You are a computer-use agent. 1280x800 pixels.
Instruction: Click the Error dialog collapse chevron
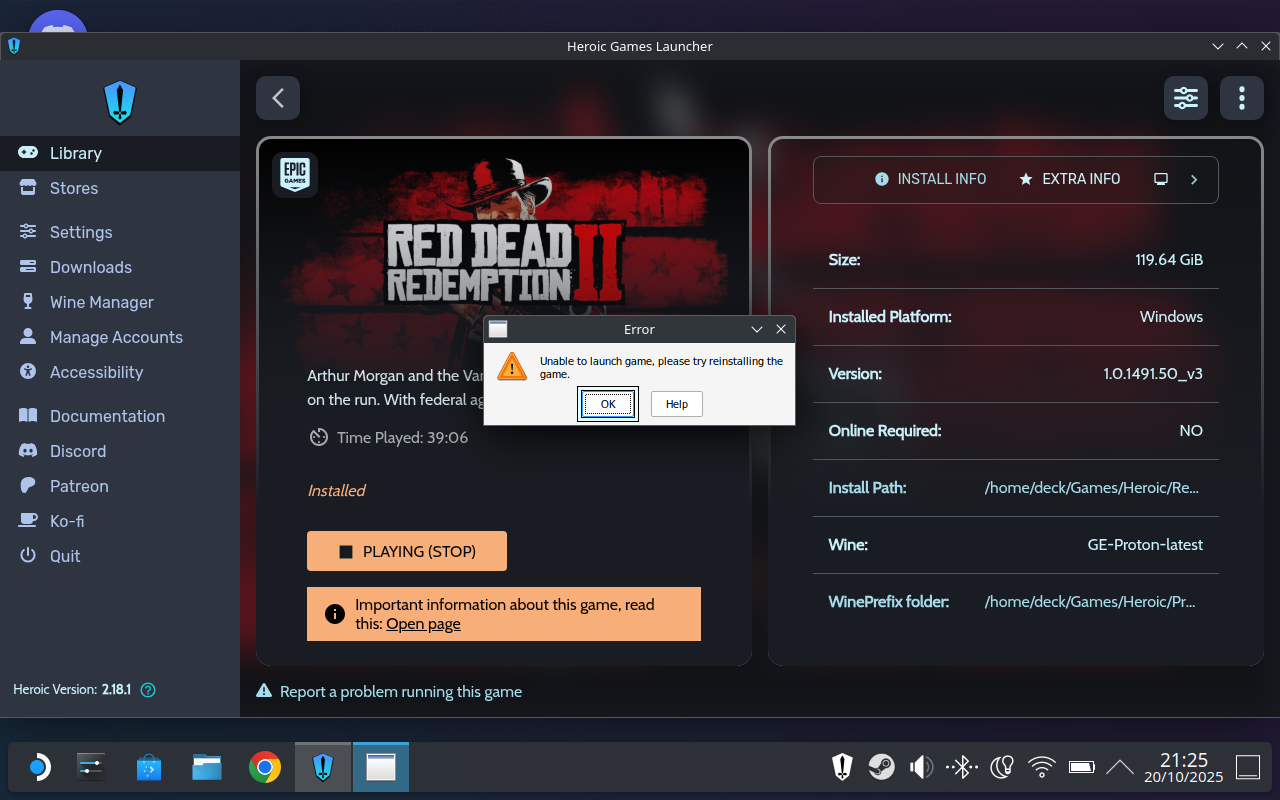(x=757, y=329)
